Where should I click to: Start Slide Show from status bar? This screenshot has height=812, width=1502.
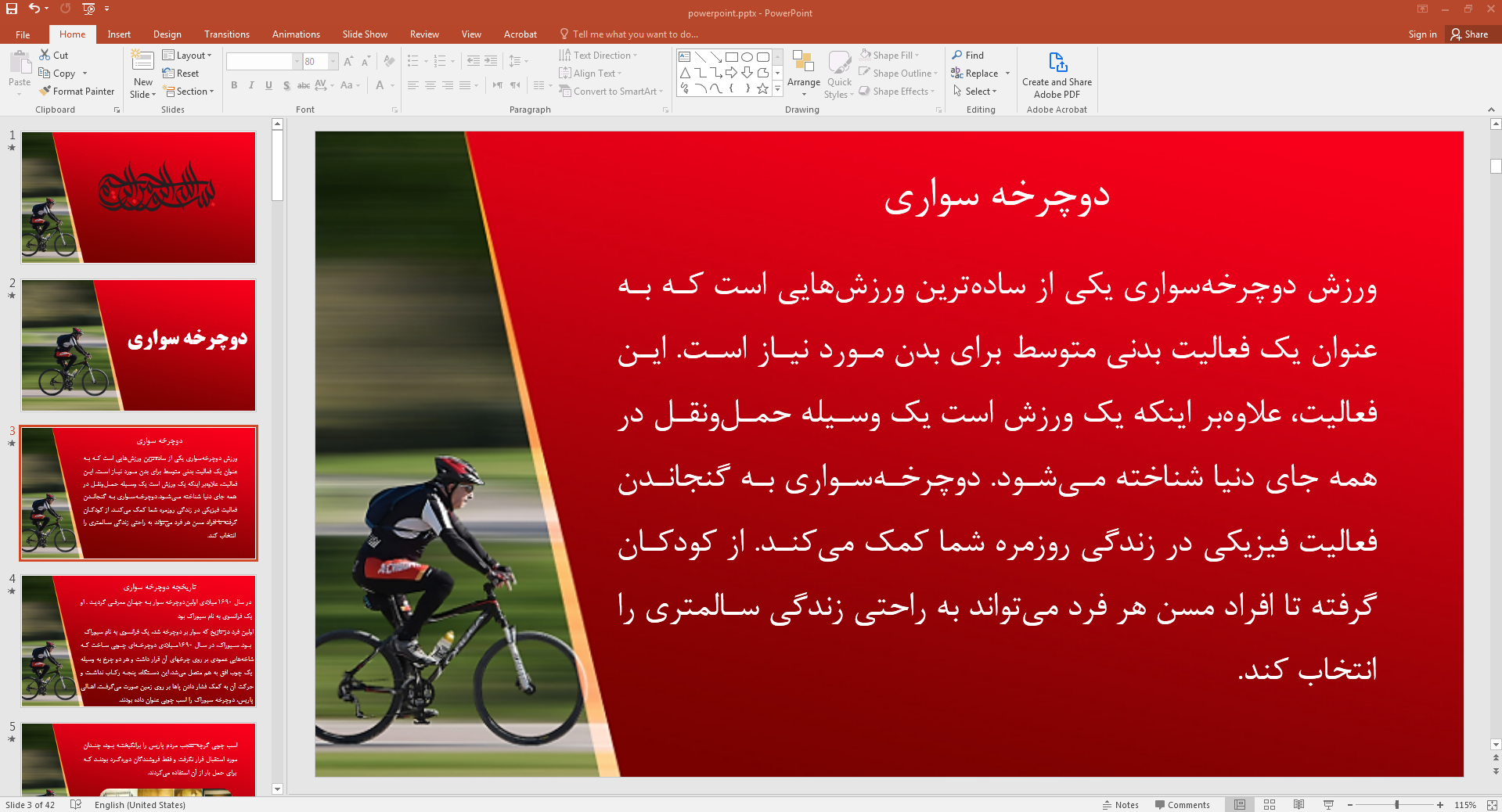1328,805
